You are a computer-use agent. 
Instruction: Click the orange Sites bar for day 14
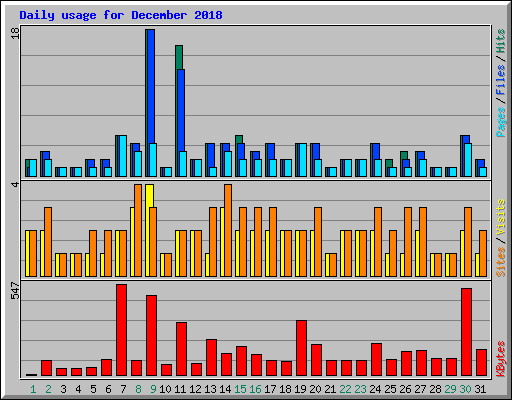[228, 230]
